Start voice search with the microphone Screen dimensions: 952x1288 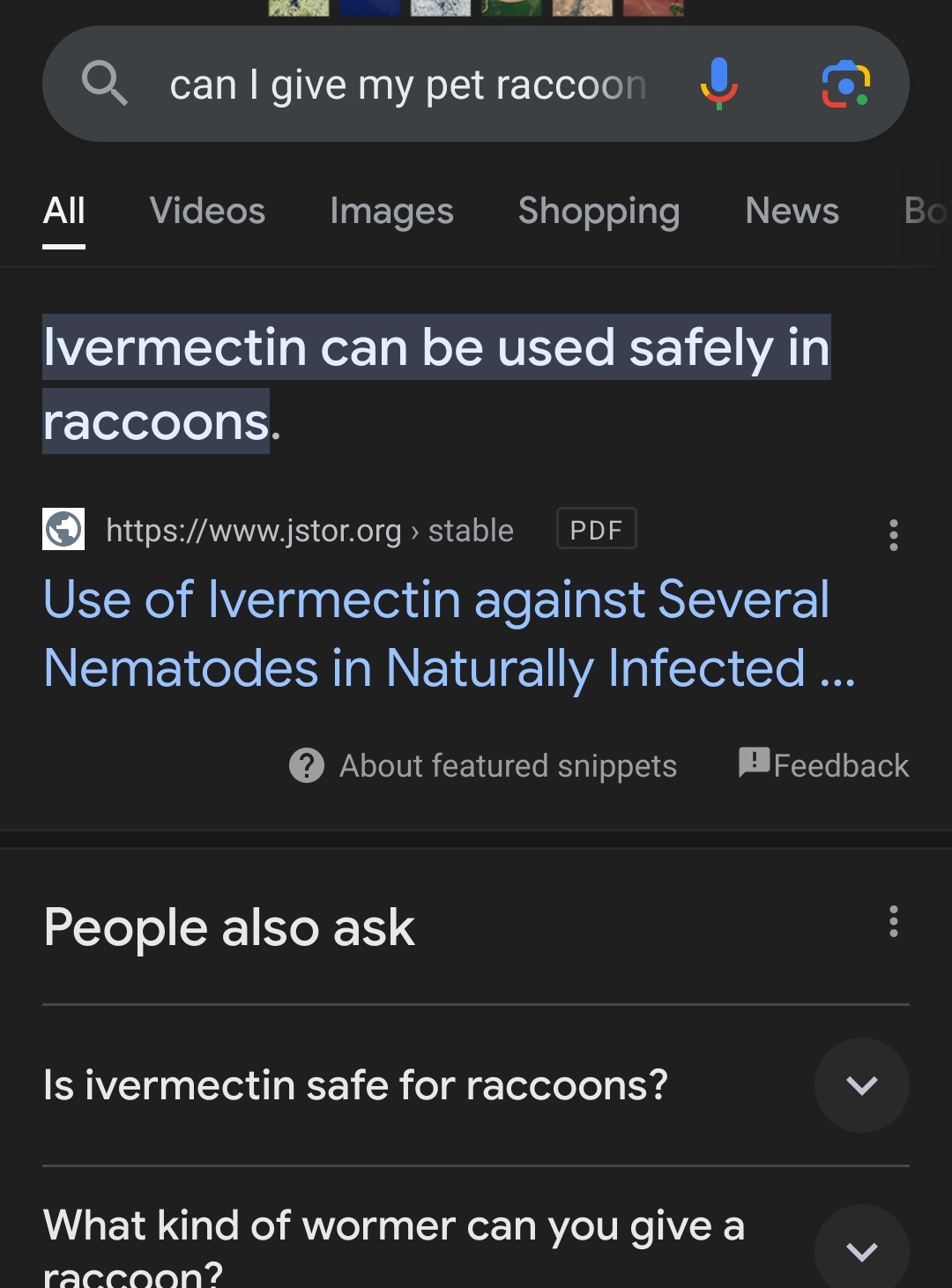[x=718, y=84]
